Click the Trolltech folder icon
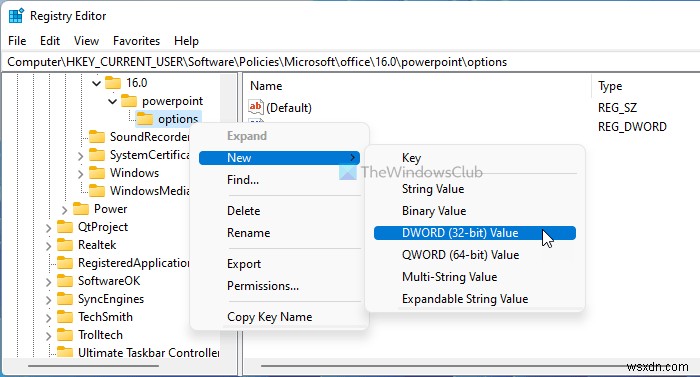 [65, 335]
